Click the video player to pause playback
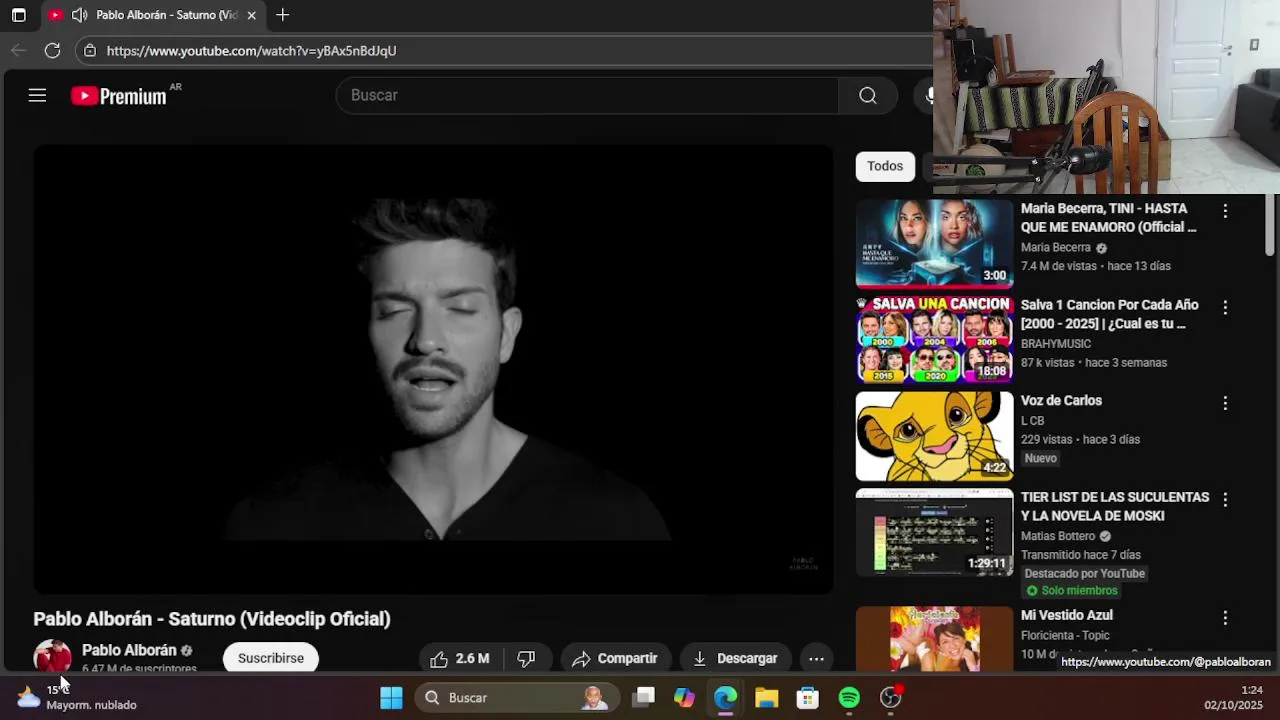1280x720 pixels. (433, 370)
